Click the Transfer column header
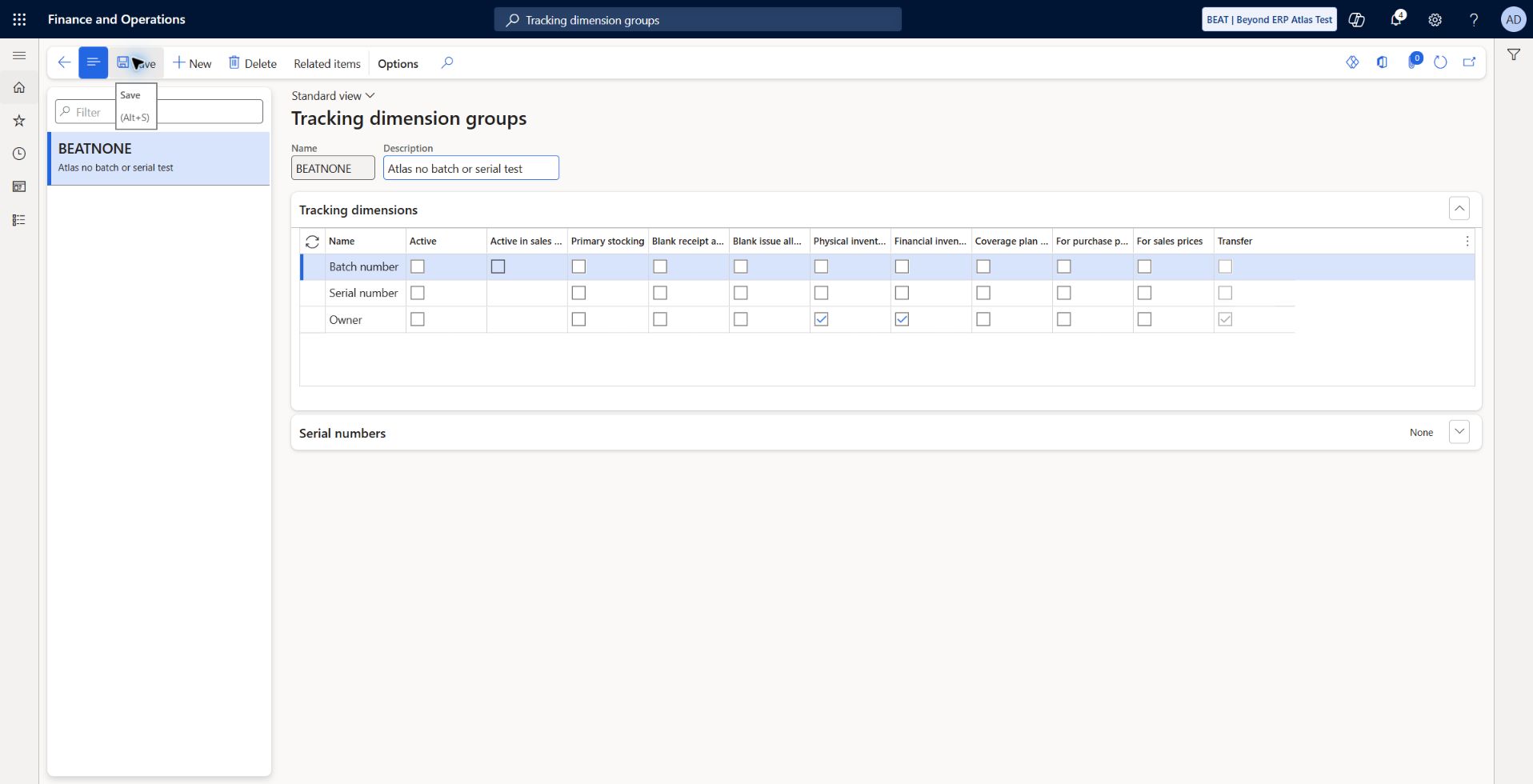The width and height of the screenshot is (1533, 784). [x=1253, y=241]
